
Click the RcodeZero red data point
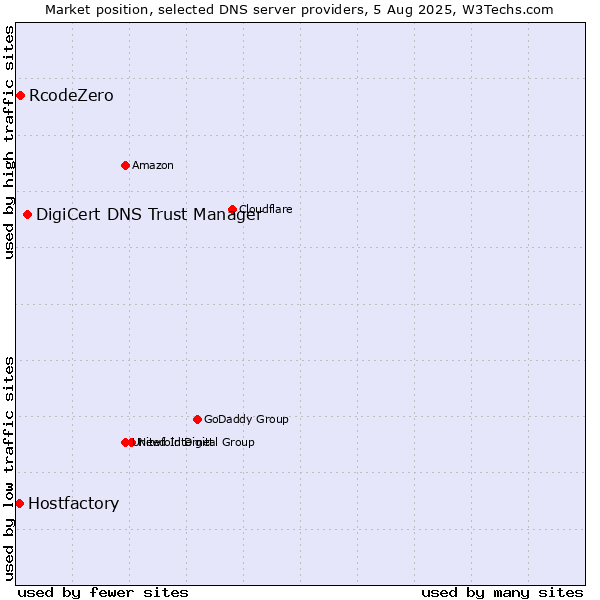tap(21, 95)
